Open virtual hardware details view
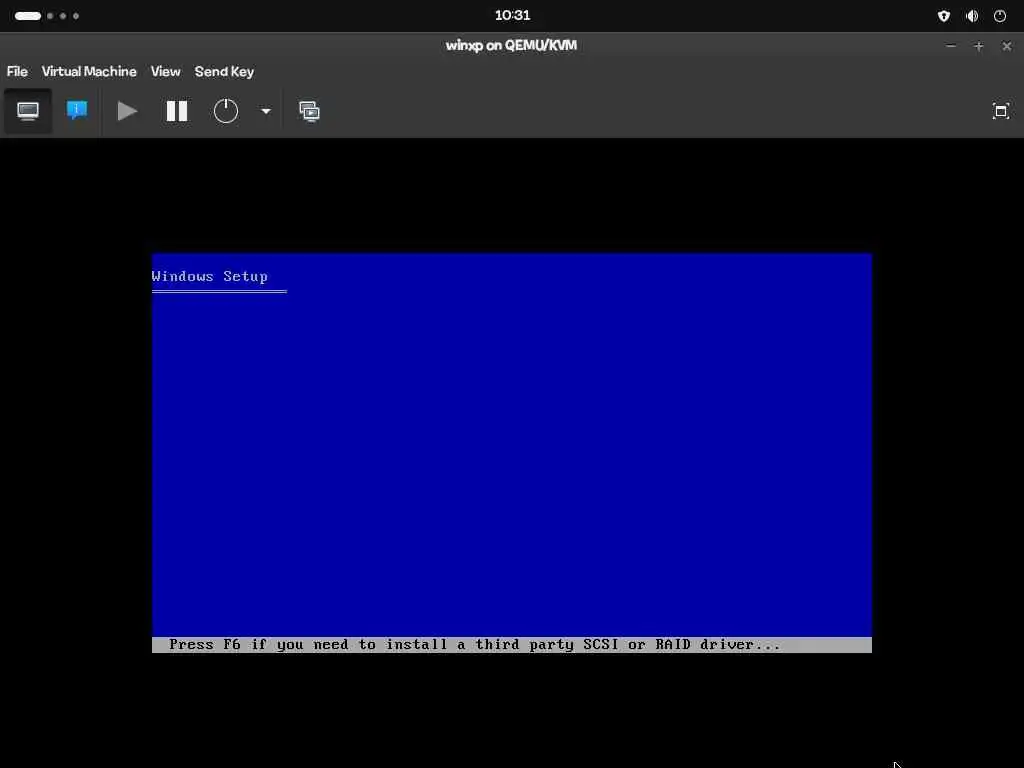Screen dimensions: 1024x768 [x=77, y=111]
